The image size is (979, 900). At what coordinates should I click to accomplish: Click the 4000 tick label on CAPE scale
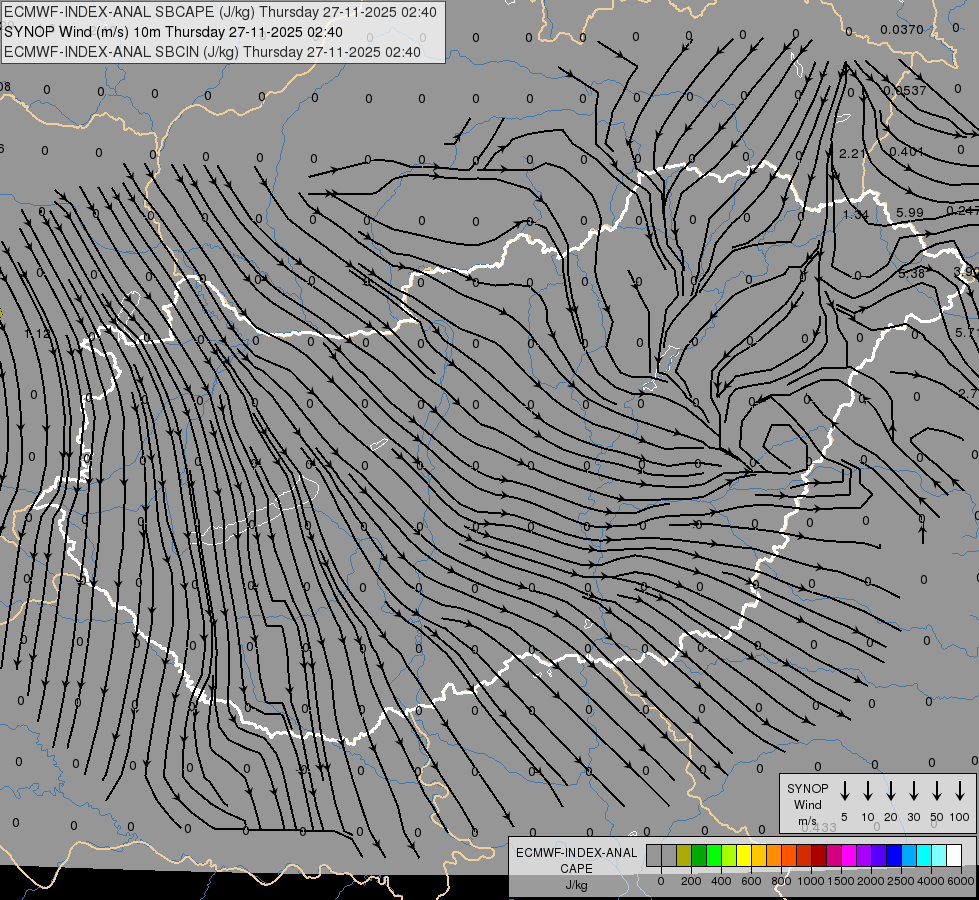click(931, 881)
